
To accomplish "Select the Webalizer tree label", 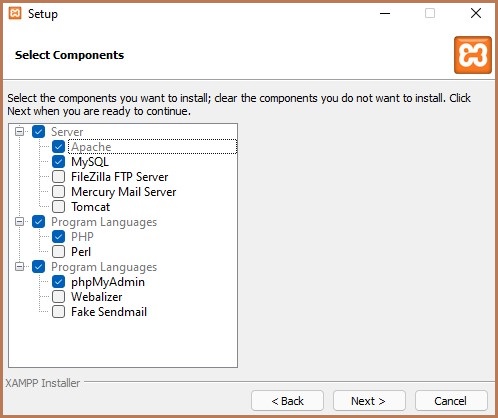I will coord(96,297).
